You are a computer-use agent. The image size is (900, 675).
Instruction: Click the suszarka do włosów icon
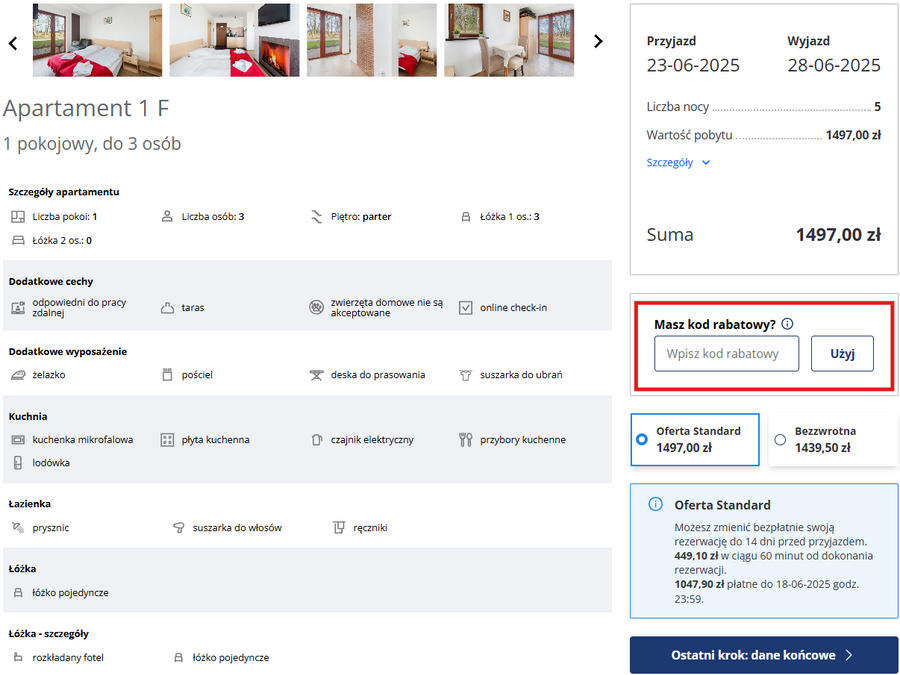pos(178,528)
